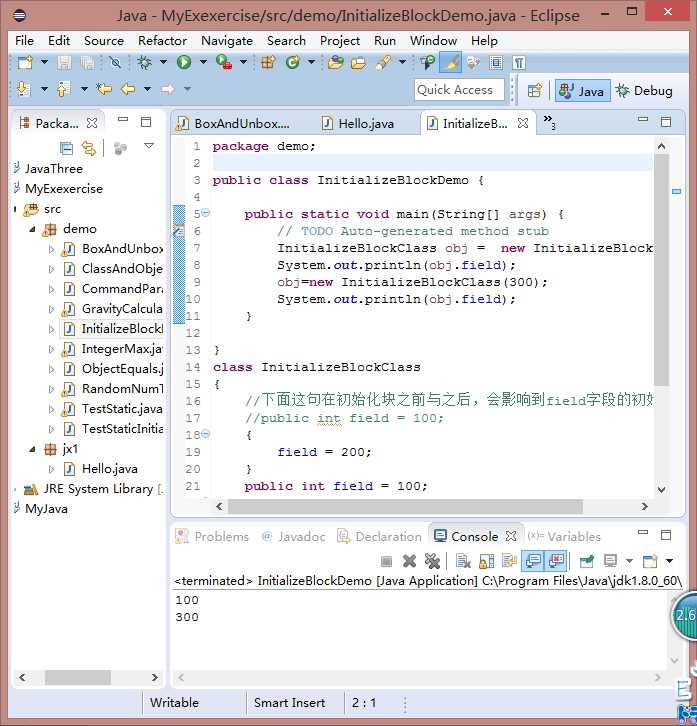Run the program with green Run button
Viewport: 697px width, 726px height.
[184, 62]
